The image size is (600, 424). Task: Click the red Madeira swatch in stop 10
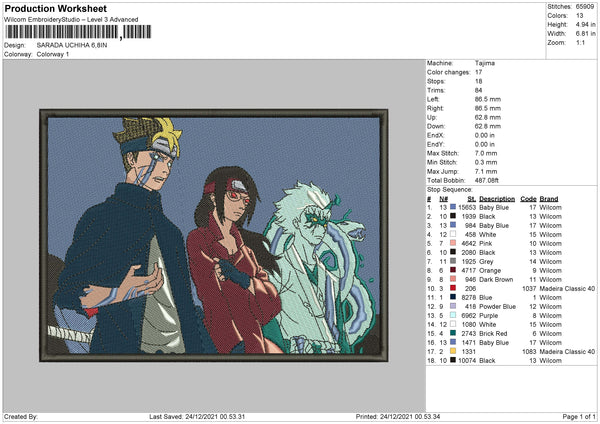point(453,288)
